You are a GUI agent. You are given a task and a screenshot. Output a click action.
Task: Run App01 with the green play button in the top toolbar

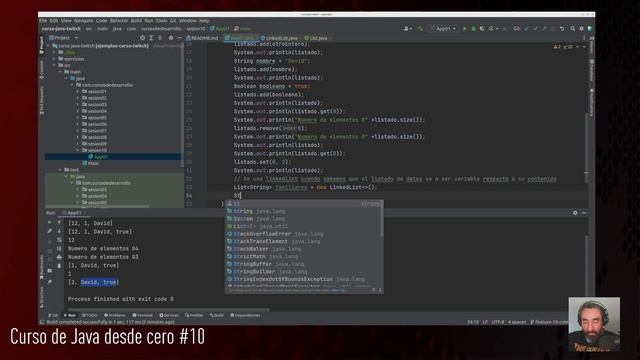pos(464,29)
